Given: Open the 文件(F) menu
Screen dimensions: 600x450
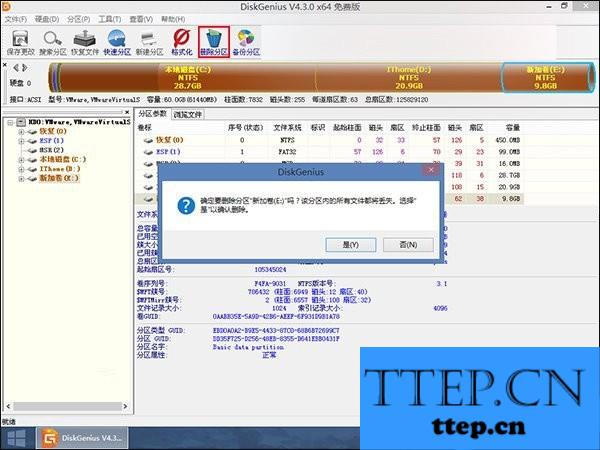Looking at the screenshot, I should (x=16, y=19).
